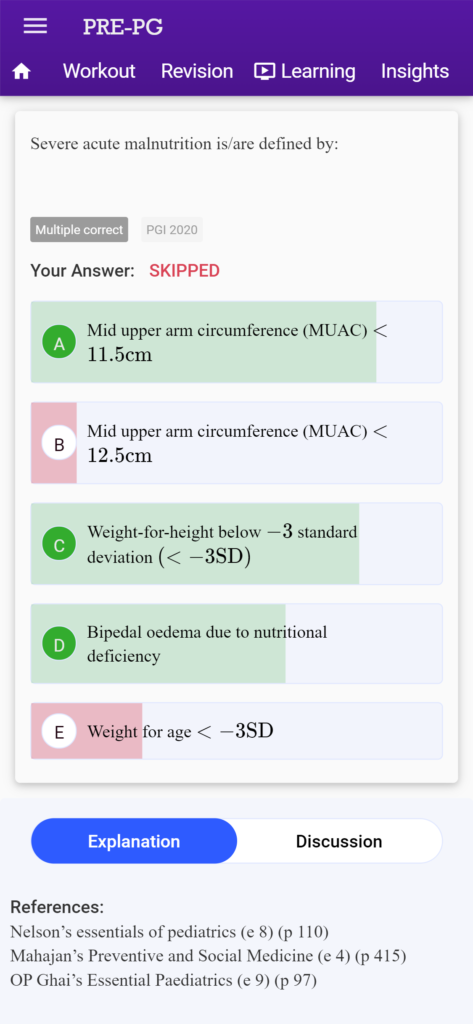Image resolution: width=473 pixels, height=1024 pixels.
Task: Choose Weight for age answer option
Action: pos(236,731)
